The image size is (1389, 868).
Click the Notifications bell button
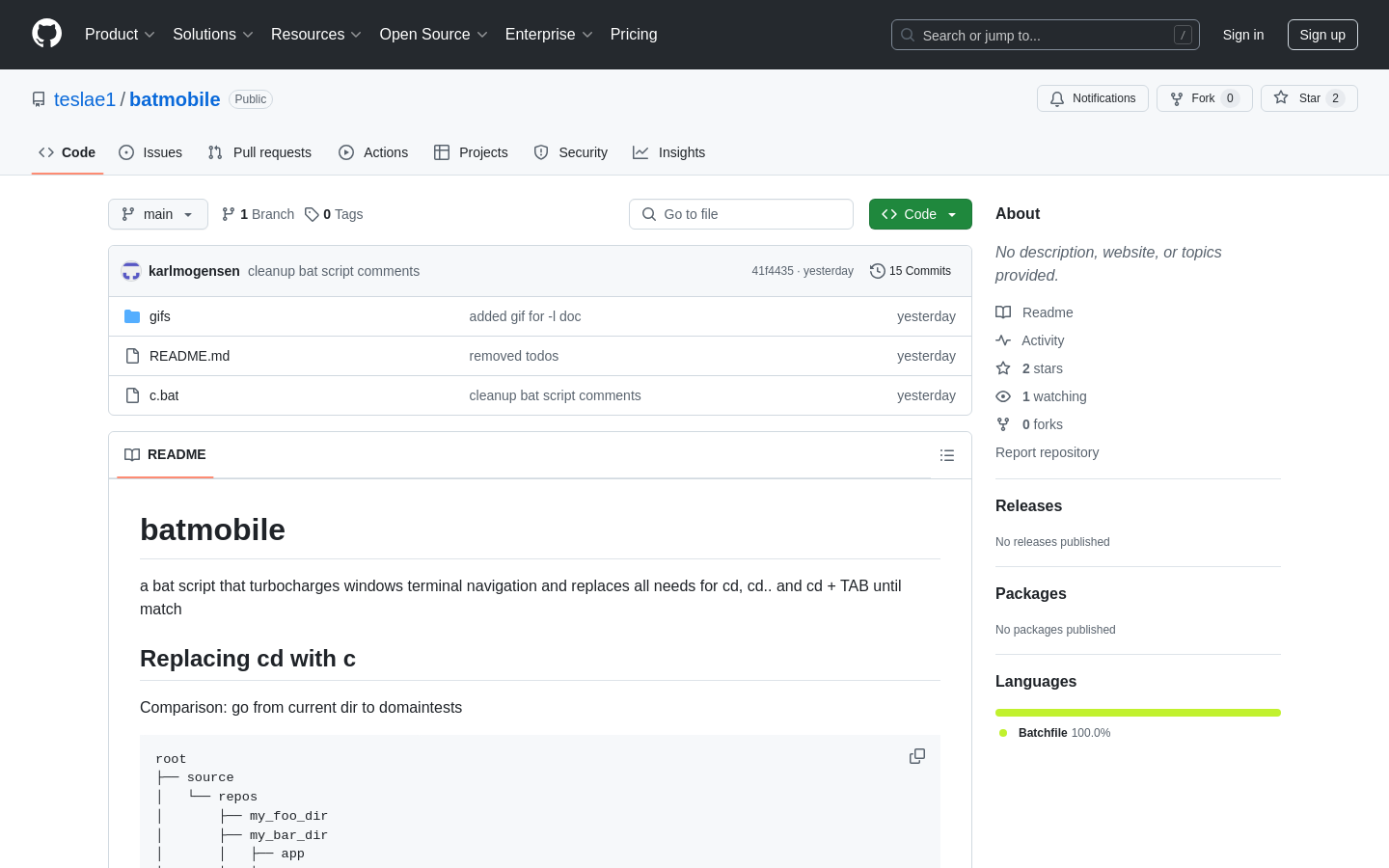[1093, 98]
